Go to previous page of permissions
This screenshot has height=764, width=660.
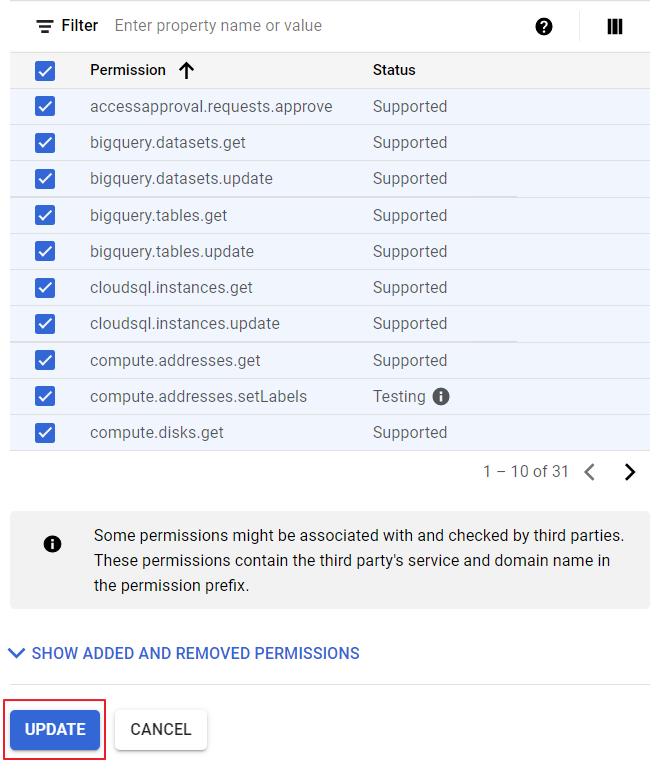[590, 472]
